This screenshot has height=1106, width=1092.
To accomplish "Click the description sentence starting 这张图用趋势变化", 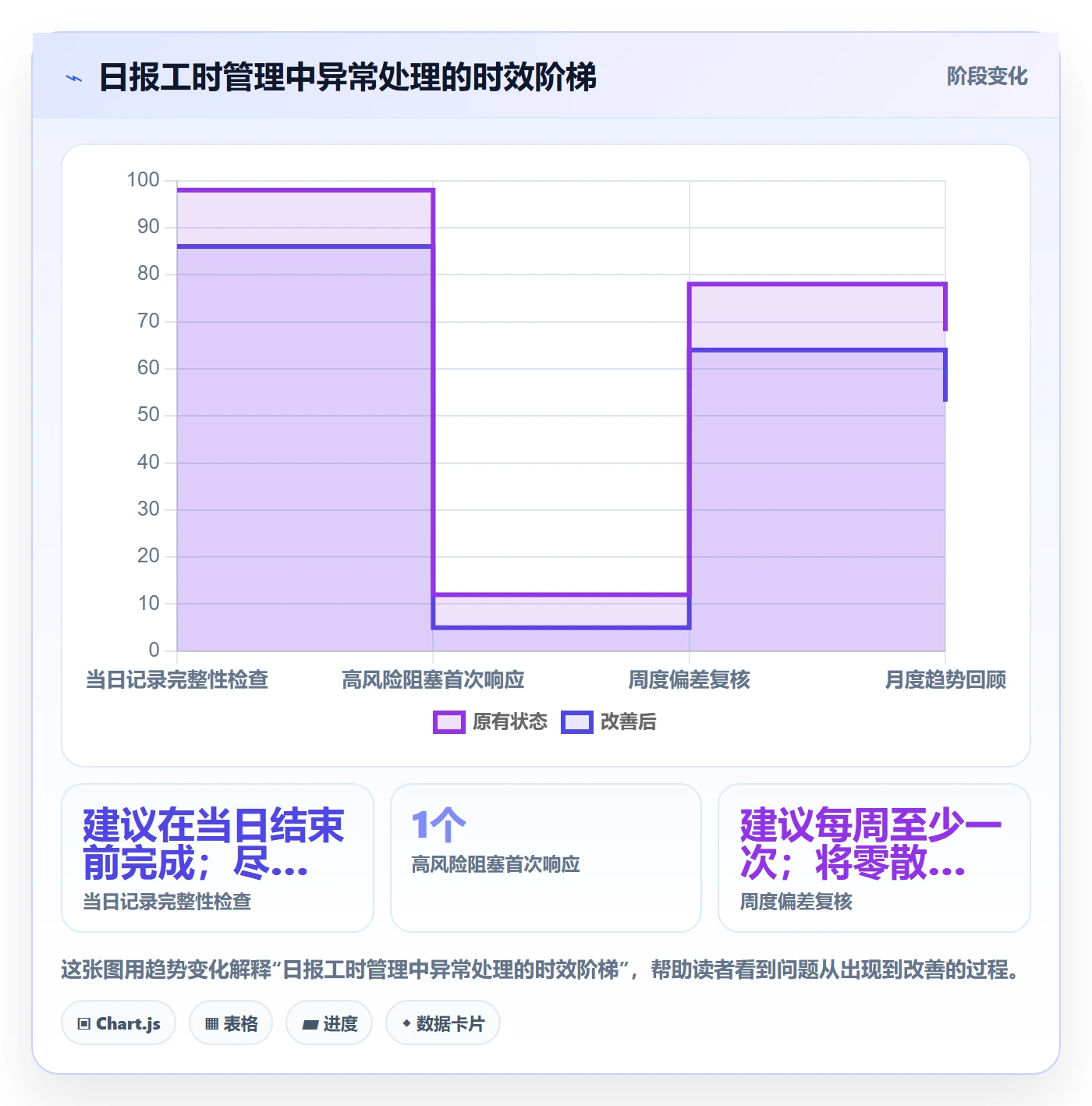I will (x=541, y=970).
